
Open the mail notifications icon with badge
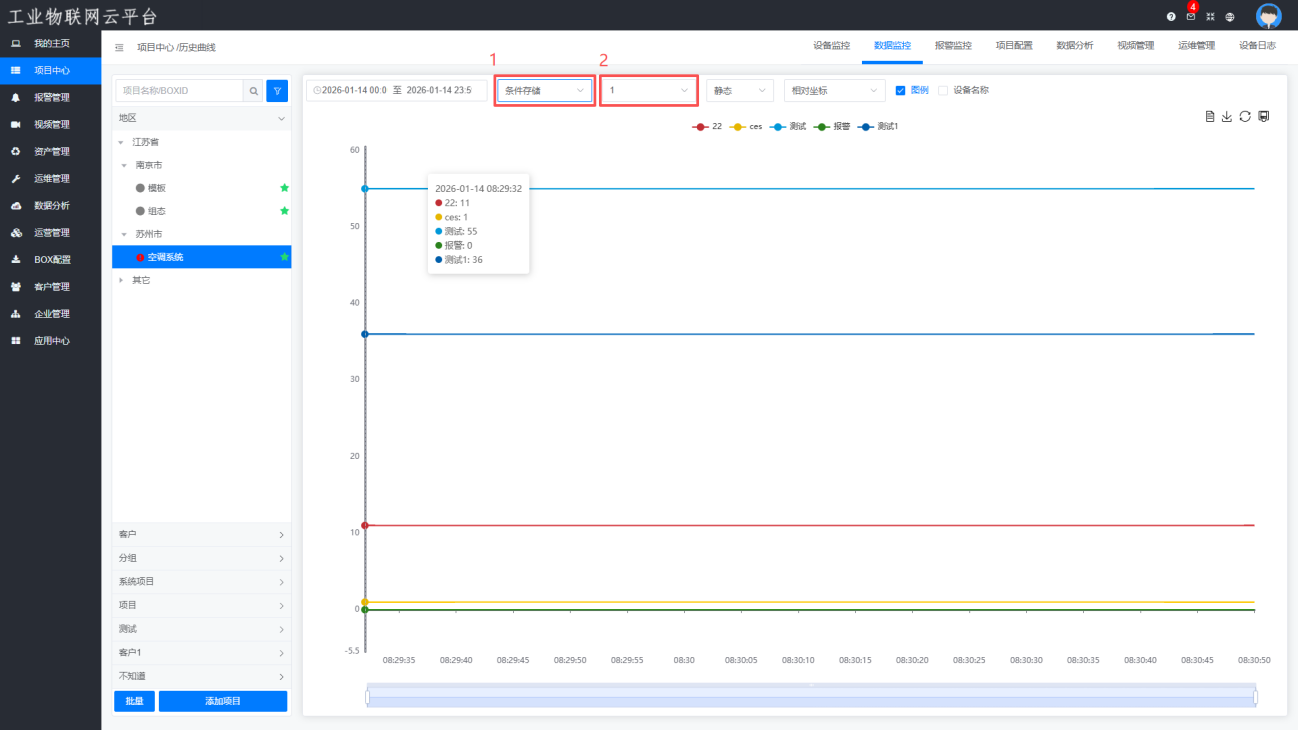[x=1190, y=17]
